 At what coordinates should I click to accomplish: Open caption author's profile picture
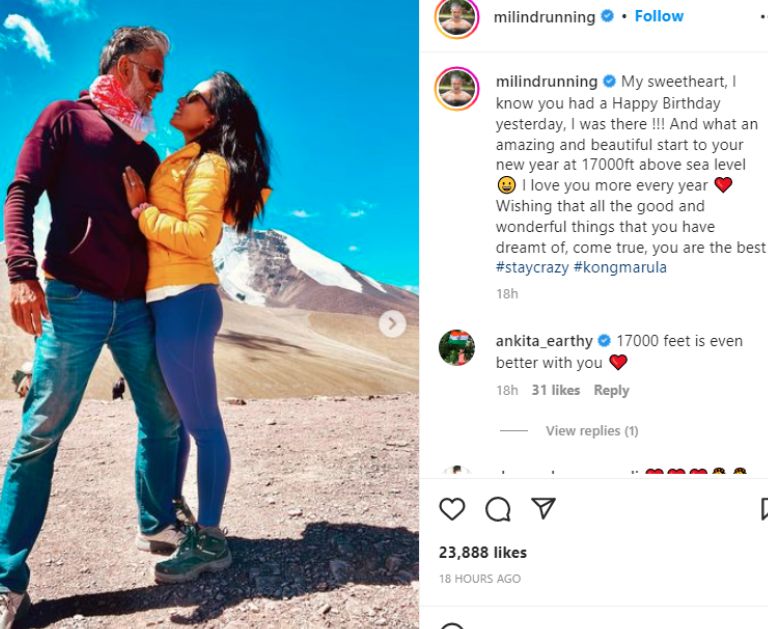tap(456, 89)
